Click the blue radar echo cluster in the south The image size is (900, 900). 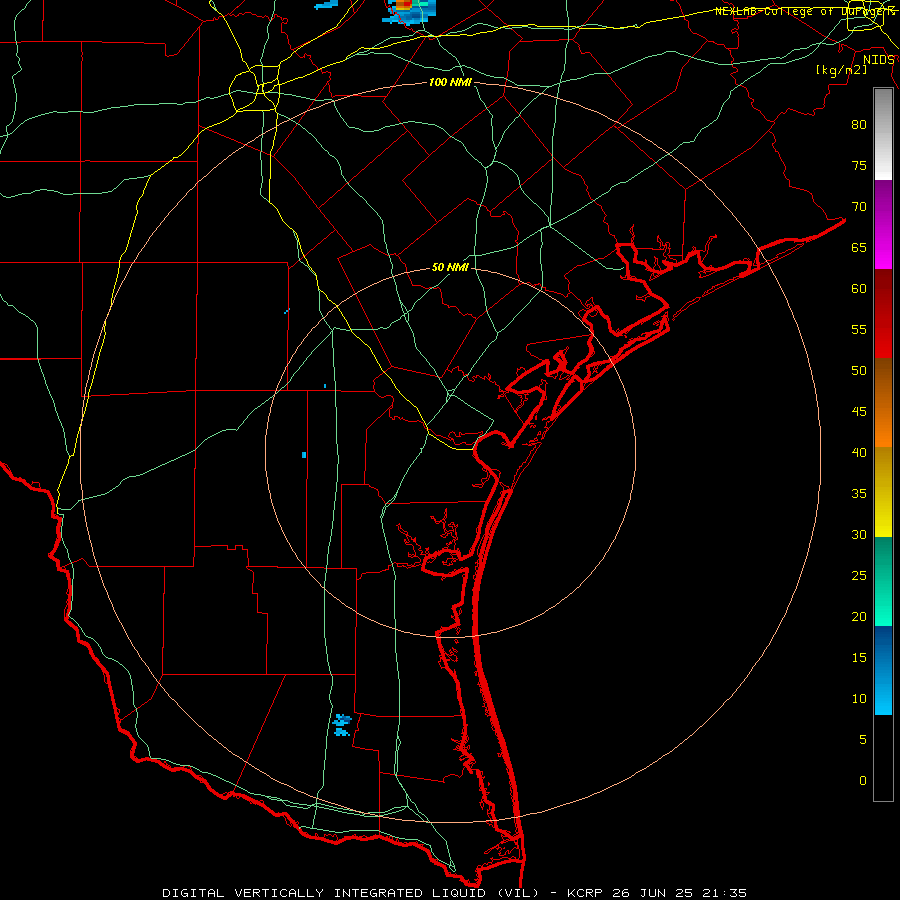coord(342,725)
